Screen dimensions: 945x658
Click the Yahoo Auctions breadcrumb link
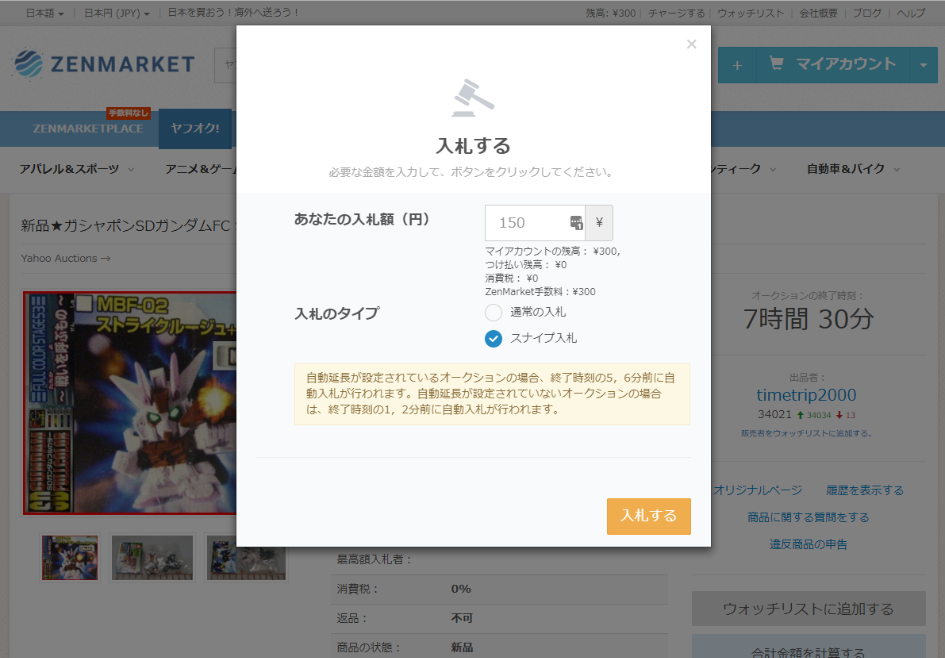coord(65,258)
